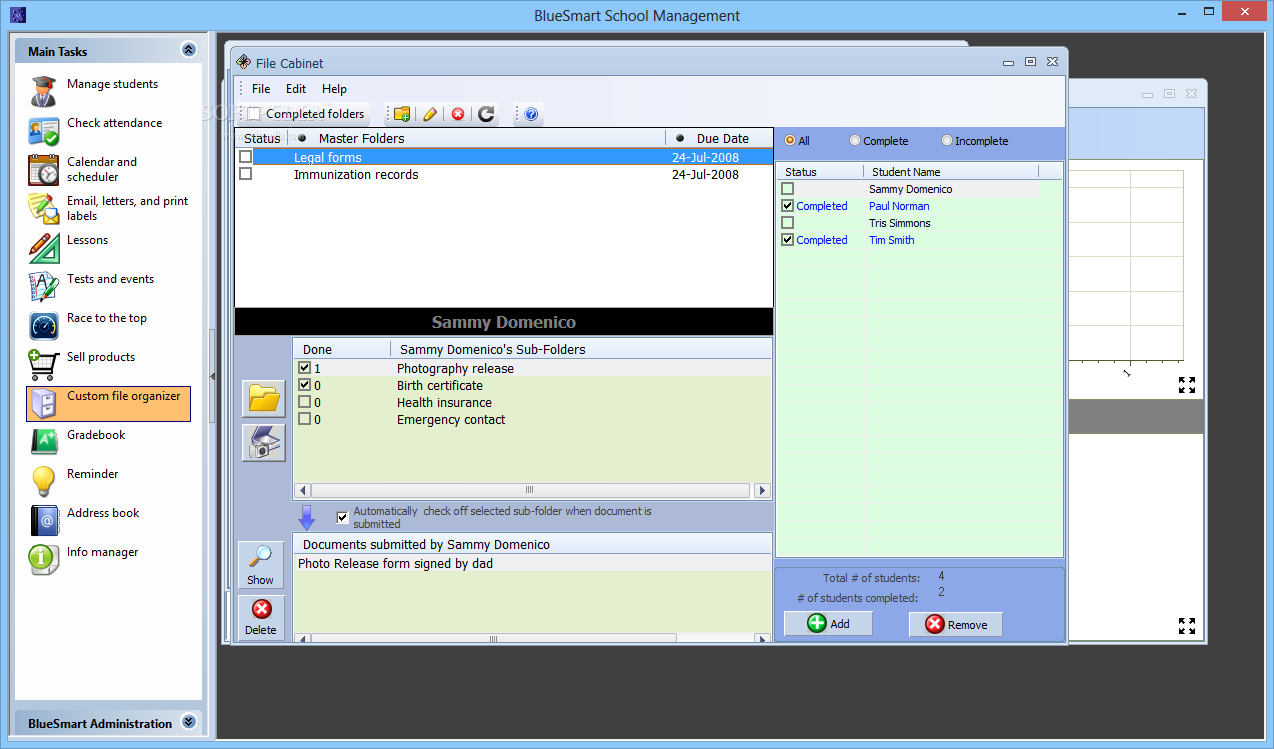The height and width of the screenshot is (749, 1274).
Task: Open Race to the top gauge icon
Action: 43,326
